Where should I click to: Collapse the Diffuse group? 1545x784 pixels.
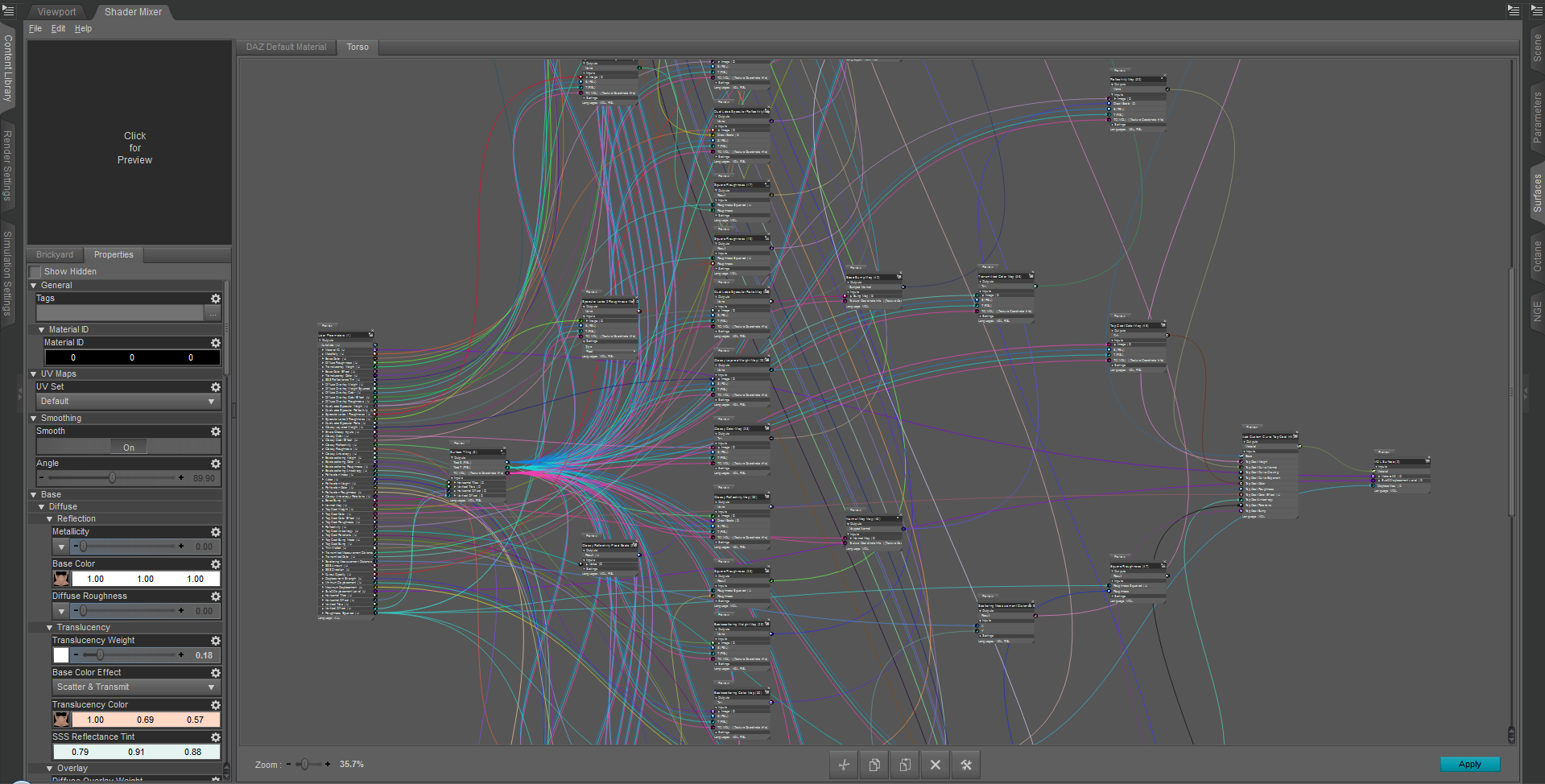click(42, 507)
